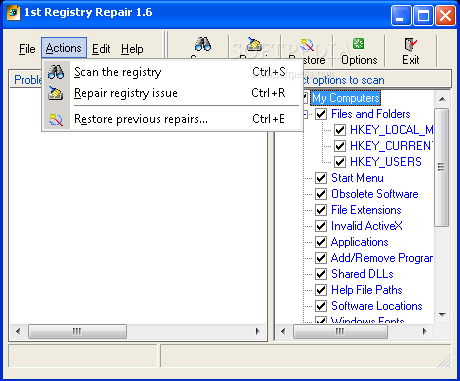Click the Restore toolbar icon
The height and width of the screenshot is (381, 460).
pos(307,44)
